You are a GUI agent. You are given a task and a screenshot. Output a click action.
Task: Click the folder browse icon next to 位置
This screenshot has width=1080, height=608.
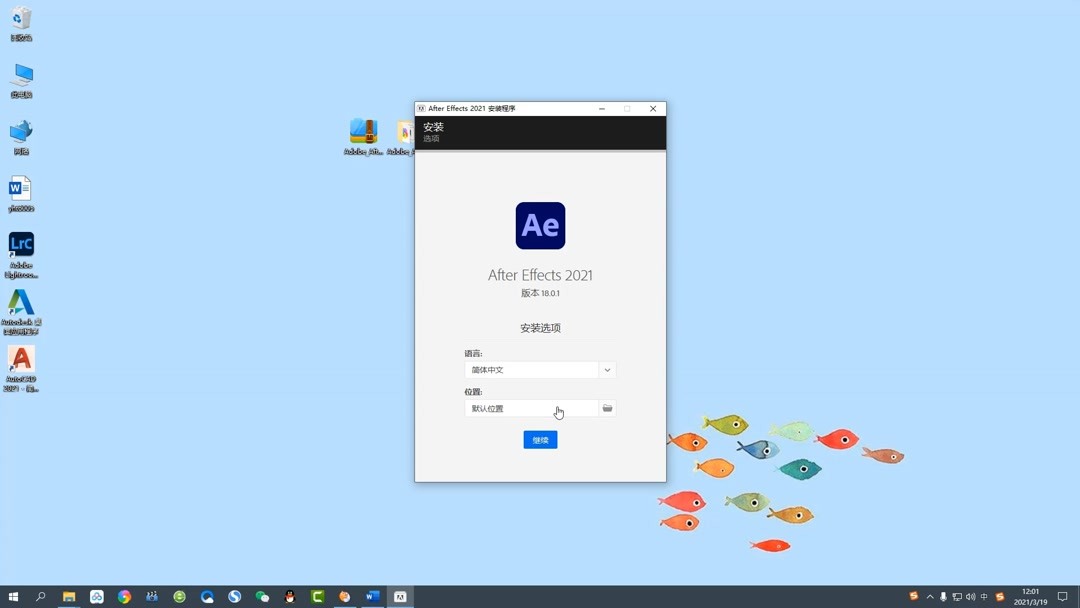pos(607,408)
